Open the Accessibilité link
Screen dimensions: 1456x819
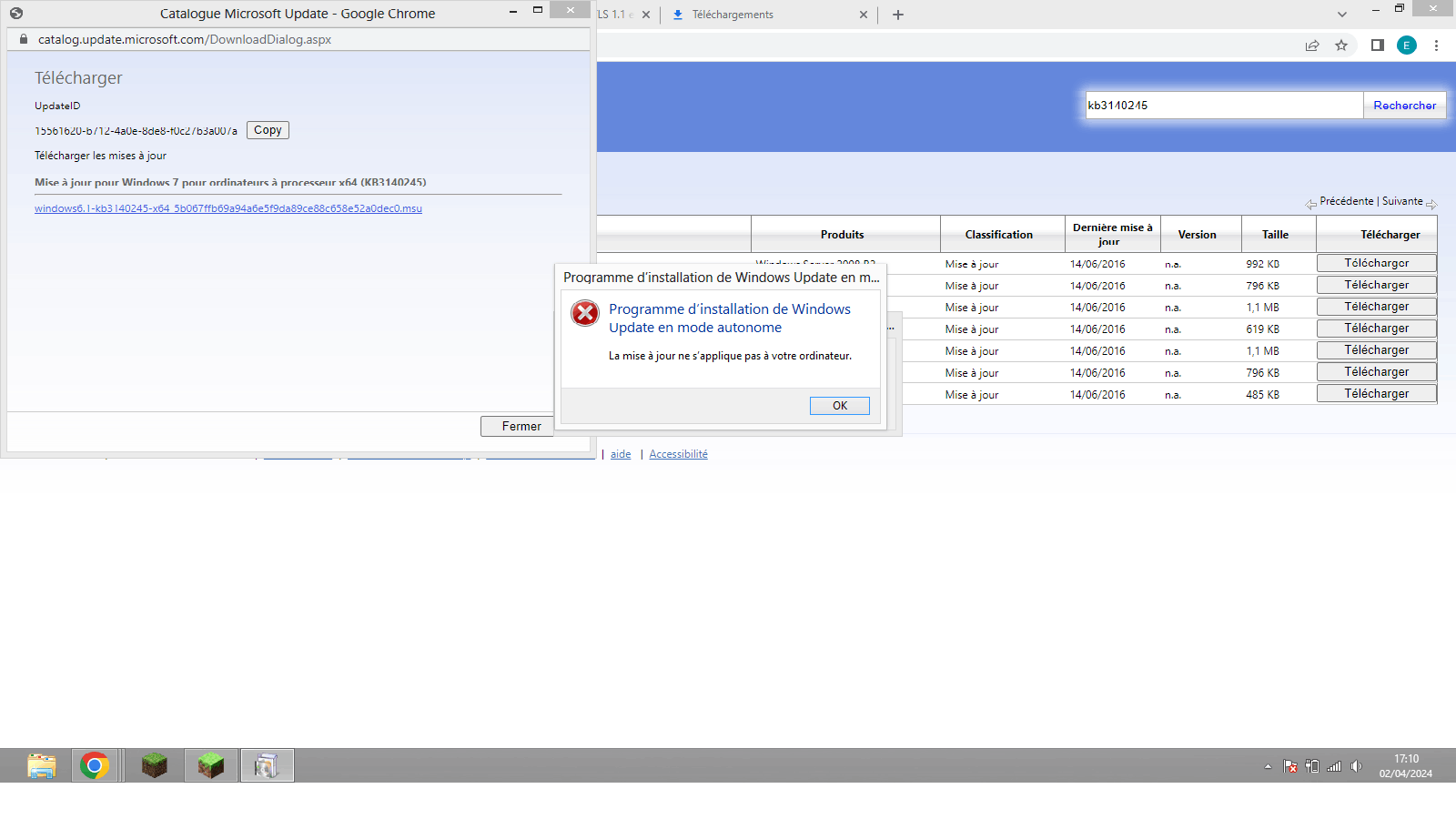pos(678,454)
